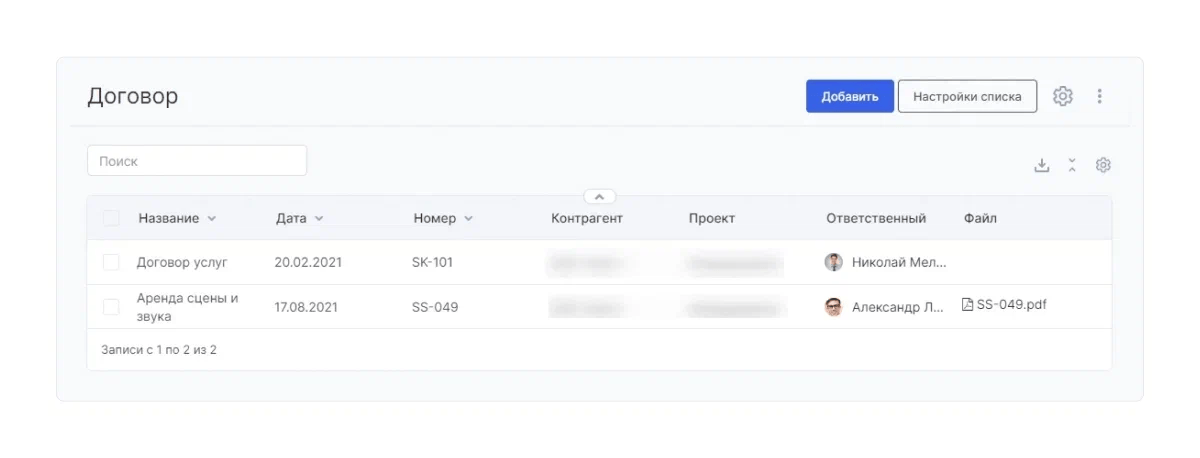Click the collapse rows double-chevron icon

click(x=1072, y=165)
